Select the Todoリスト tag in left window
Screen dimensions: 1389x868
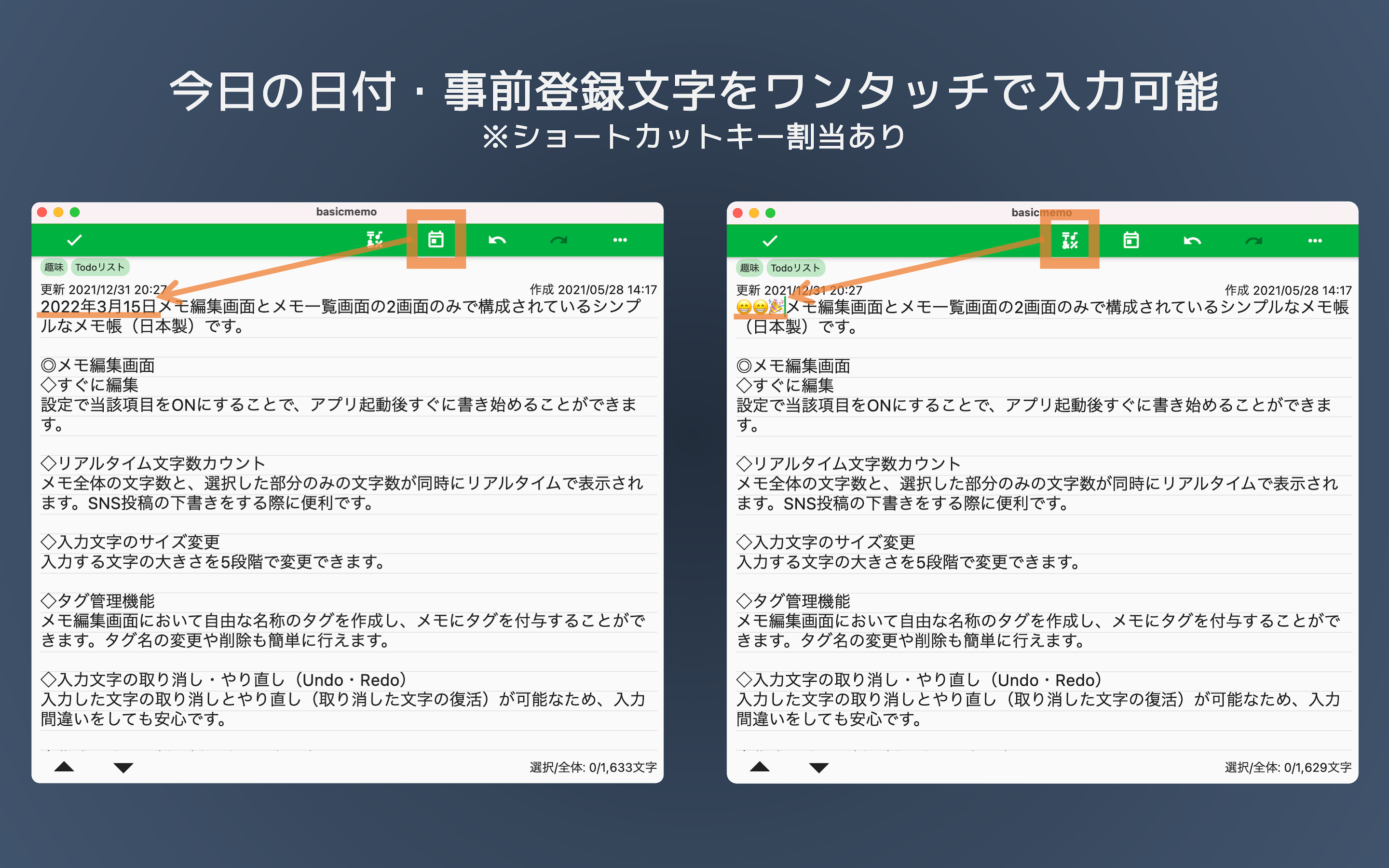(x=100, y=267)
